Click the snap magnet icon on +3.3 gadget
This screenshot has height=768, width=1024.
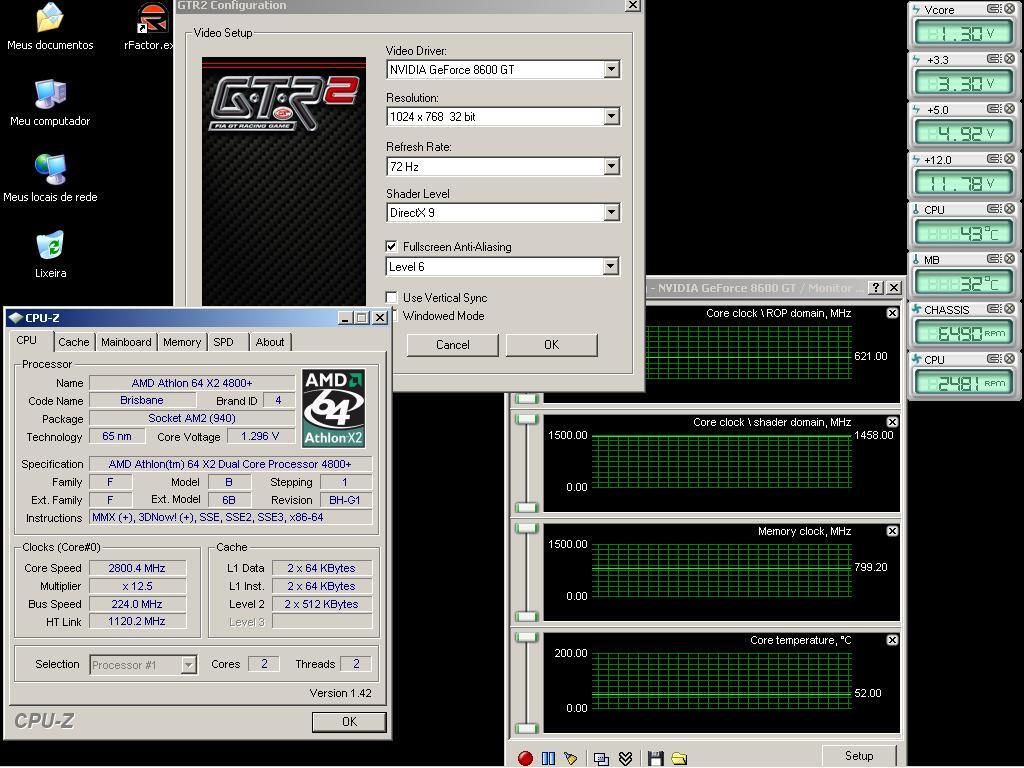coord(994,59)
